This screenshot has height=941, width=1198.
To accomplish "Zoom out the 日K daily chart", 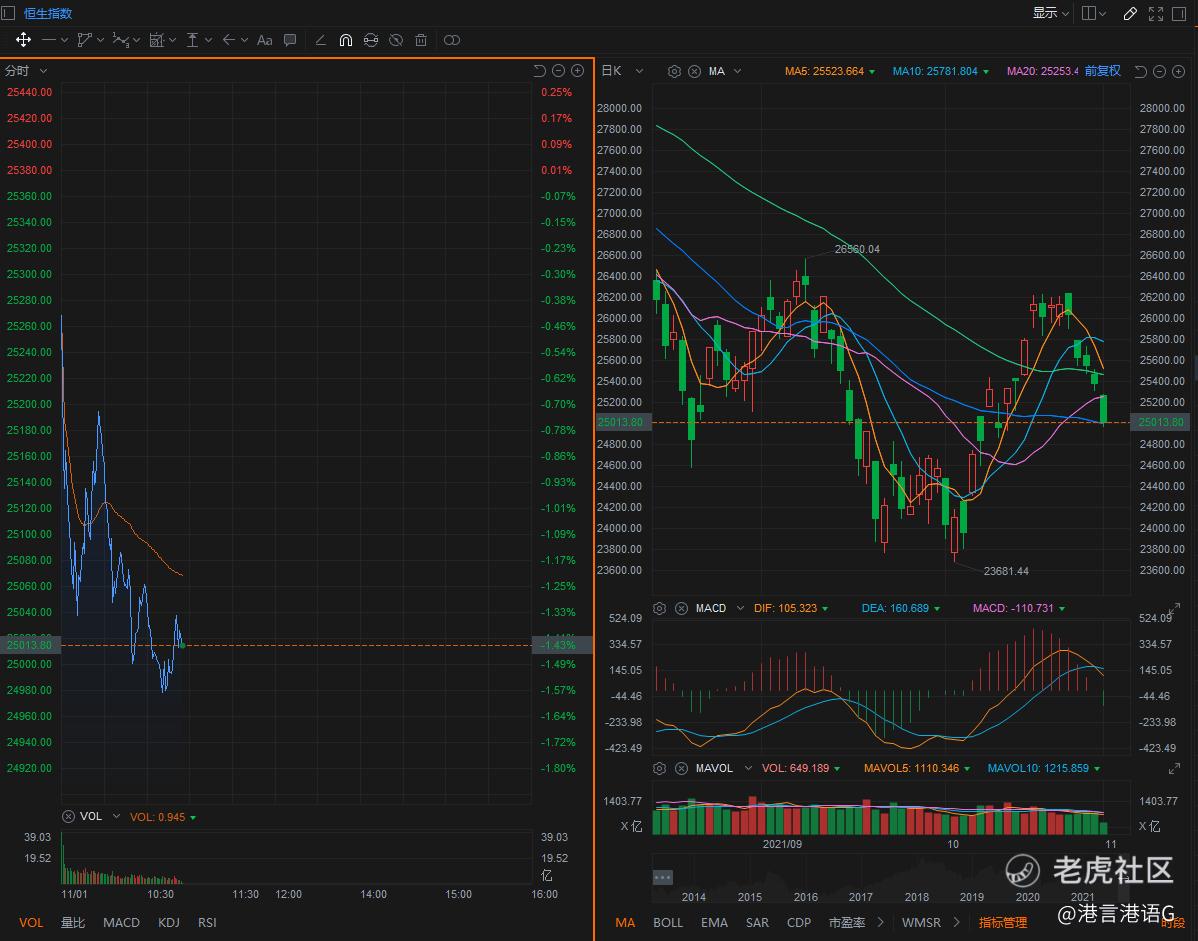I will (x=1159, y=71).
